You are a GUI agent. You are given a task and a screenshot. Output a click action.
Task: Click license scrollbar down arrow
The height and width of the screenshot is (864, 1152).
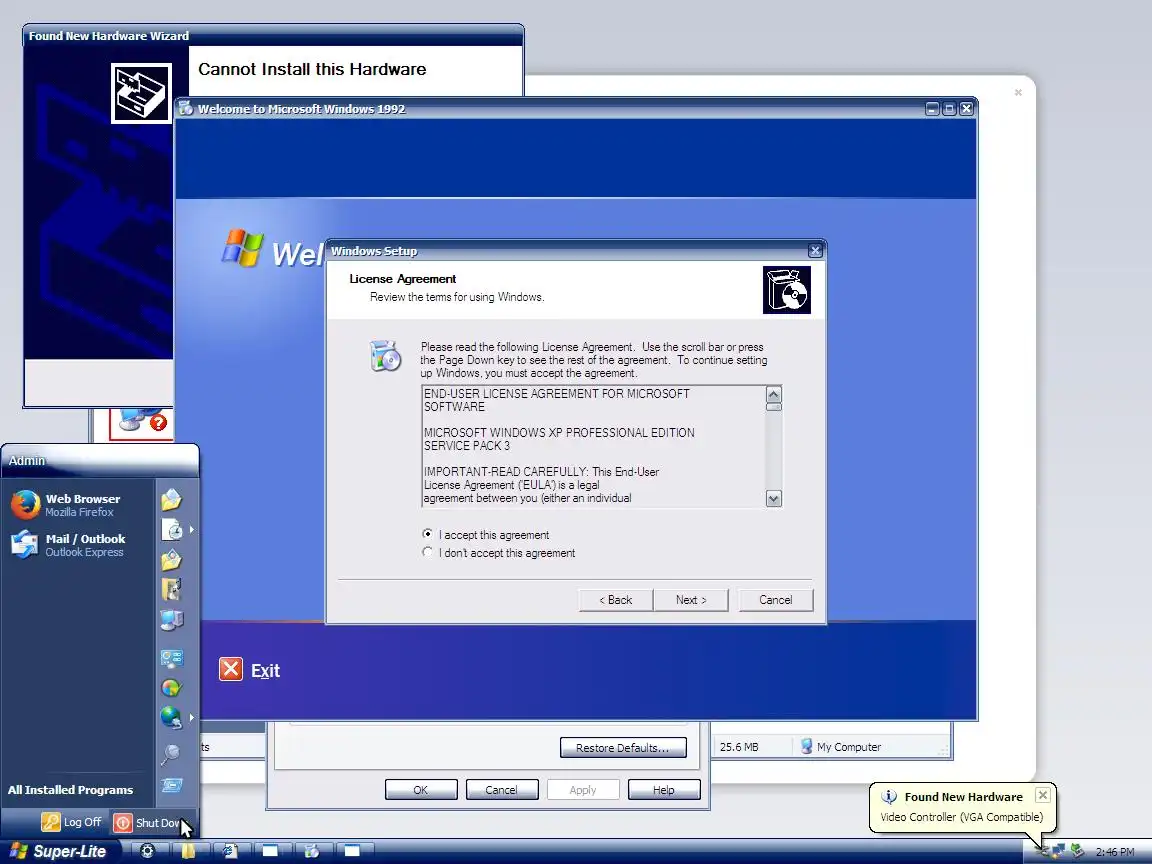pos(773,499)
